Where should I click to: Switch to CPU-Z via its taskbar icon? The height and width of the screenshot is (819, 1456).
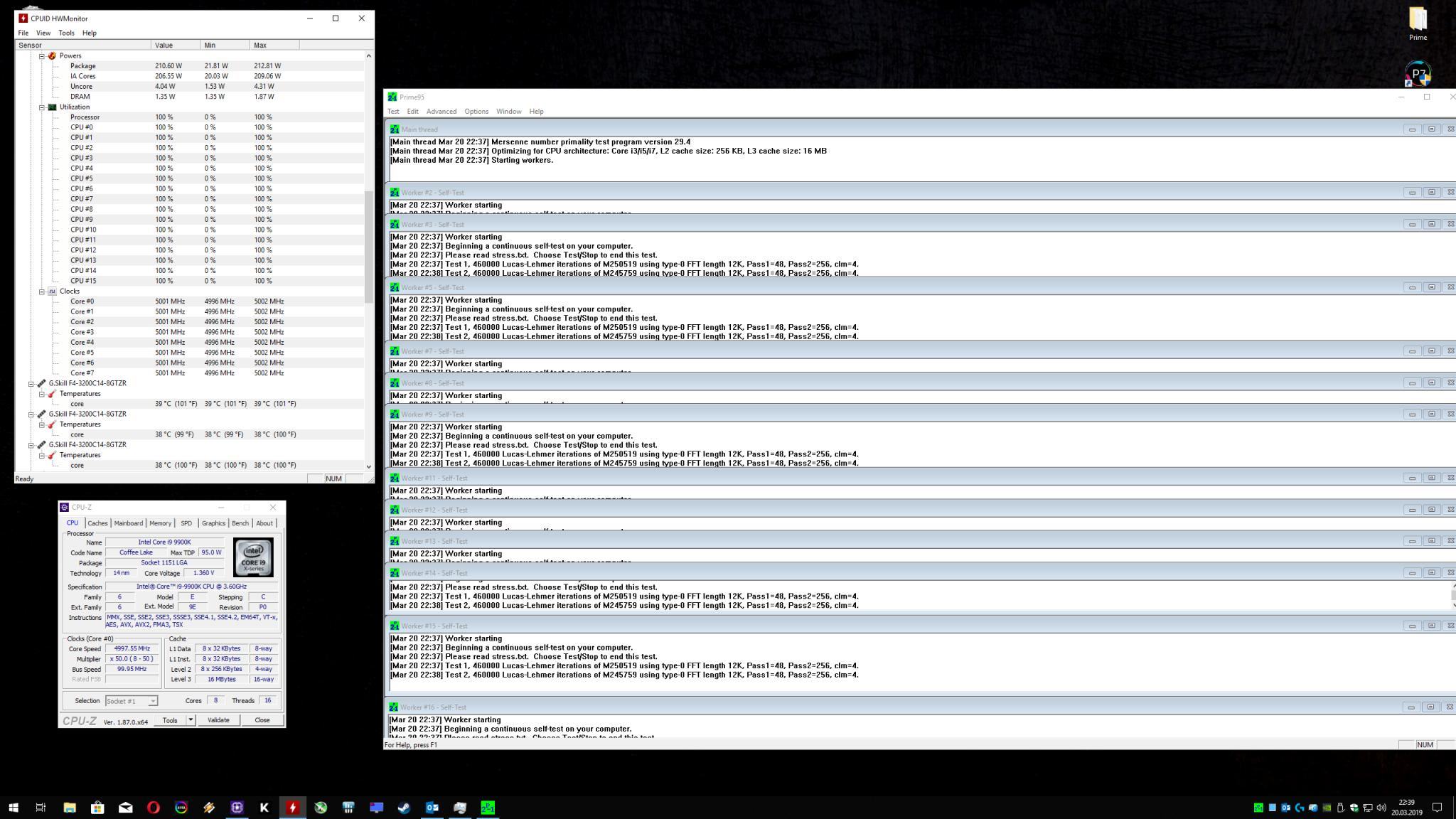click(237, 807)
